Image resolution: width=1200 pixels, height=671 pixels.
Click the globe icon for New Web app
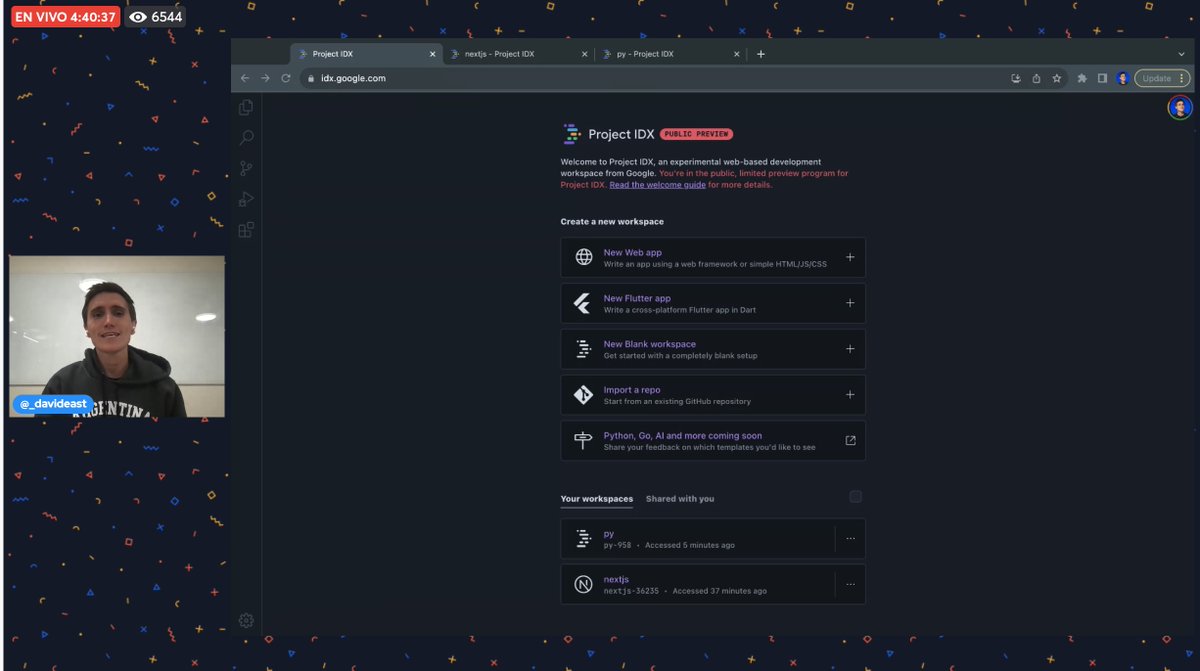tap(583, 257)
